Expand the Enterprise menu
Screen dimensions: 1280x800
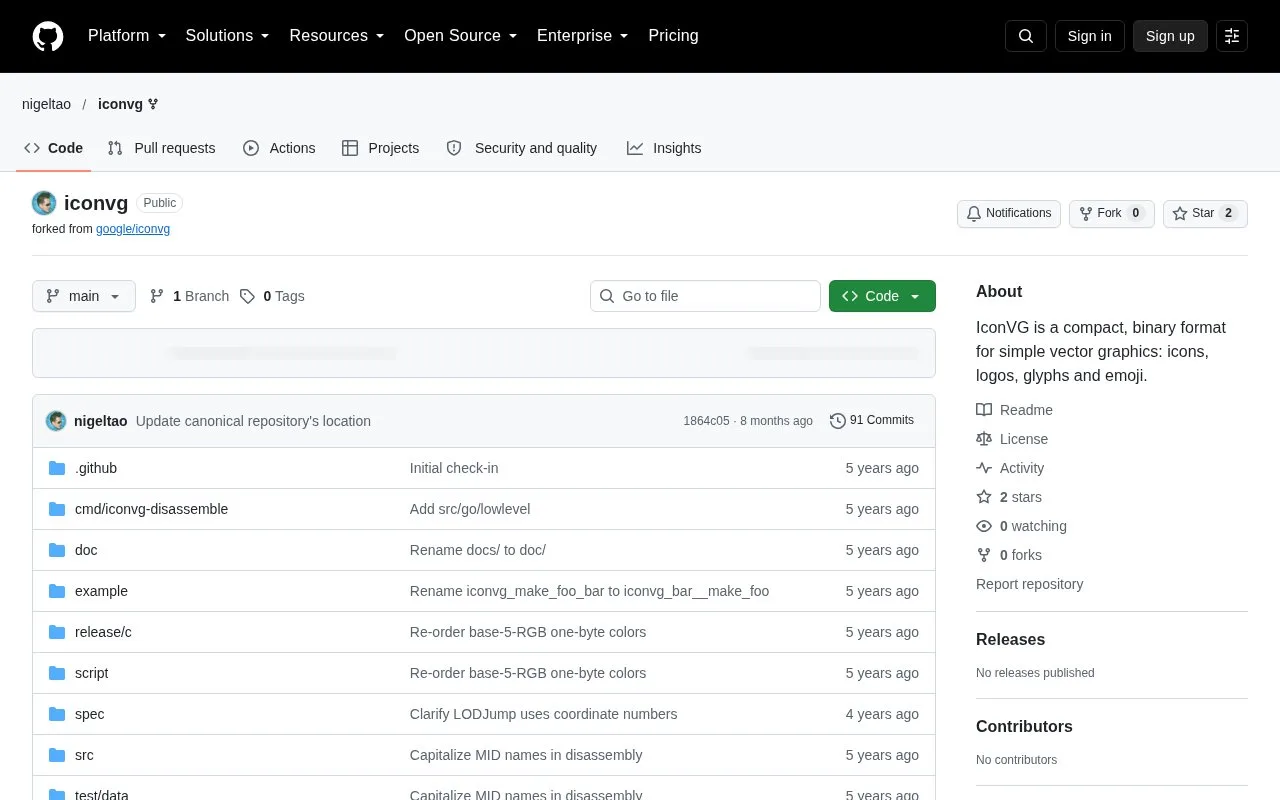583,36
